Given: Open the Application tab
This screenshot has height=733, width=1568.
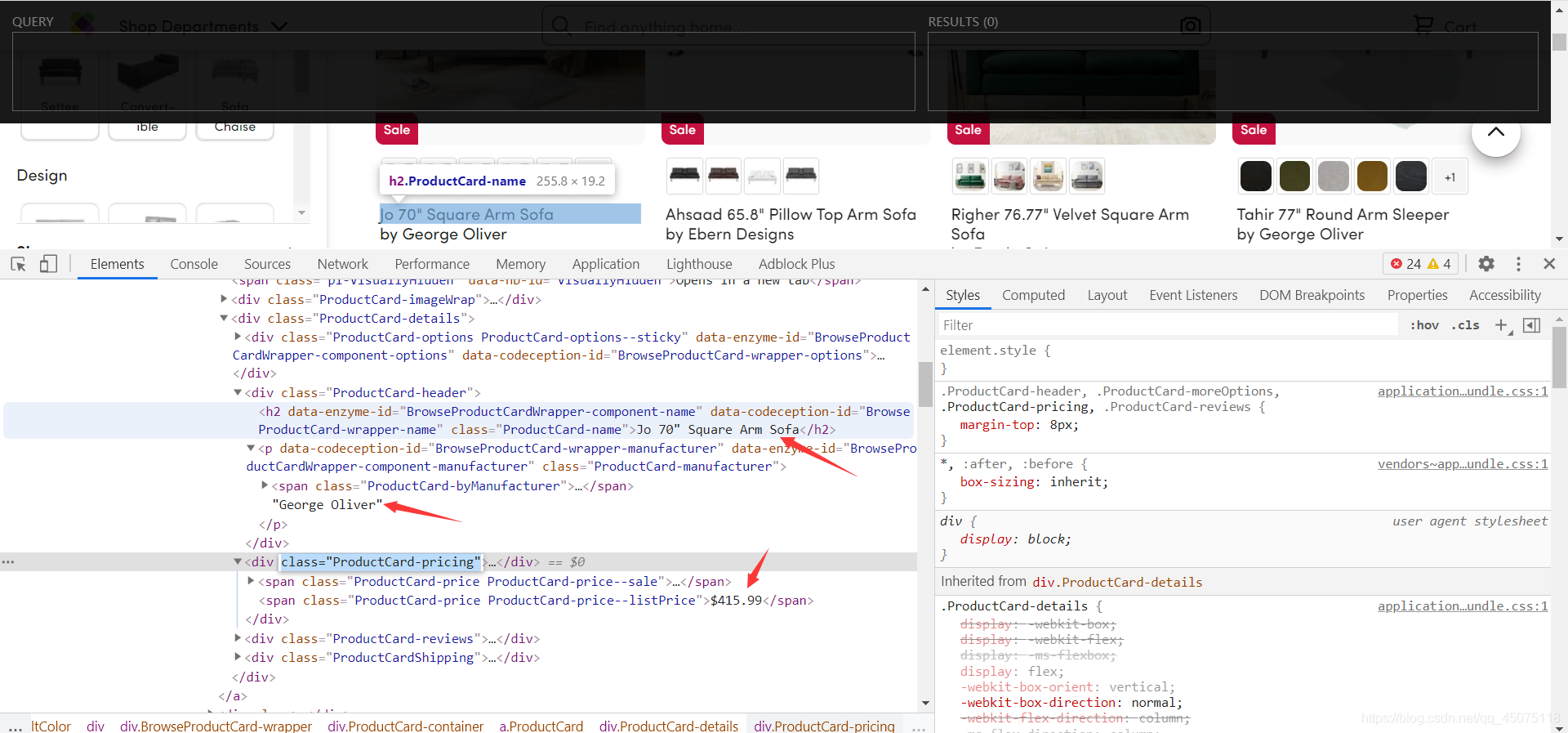Looking at the screenshot, I should tap(606, 264).
